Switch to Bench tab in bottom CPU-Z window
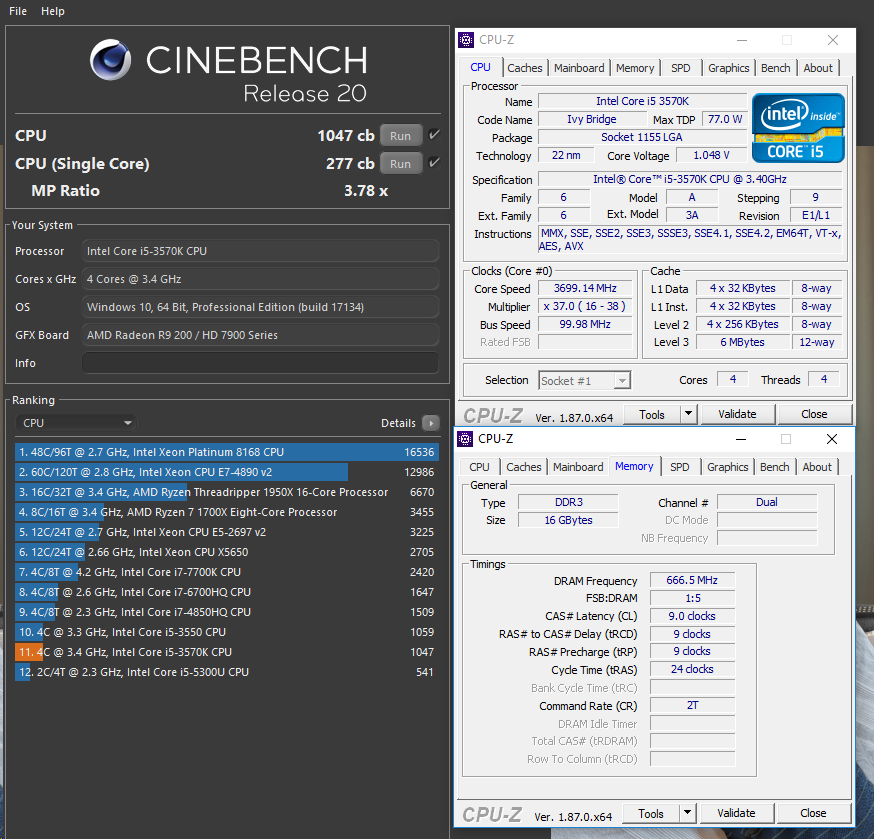This screenshot has height=839, width=874. (774, 467)
